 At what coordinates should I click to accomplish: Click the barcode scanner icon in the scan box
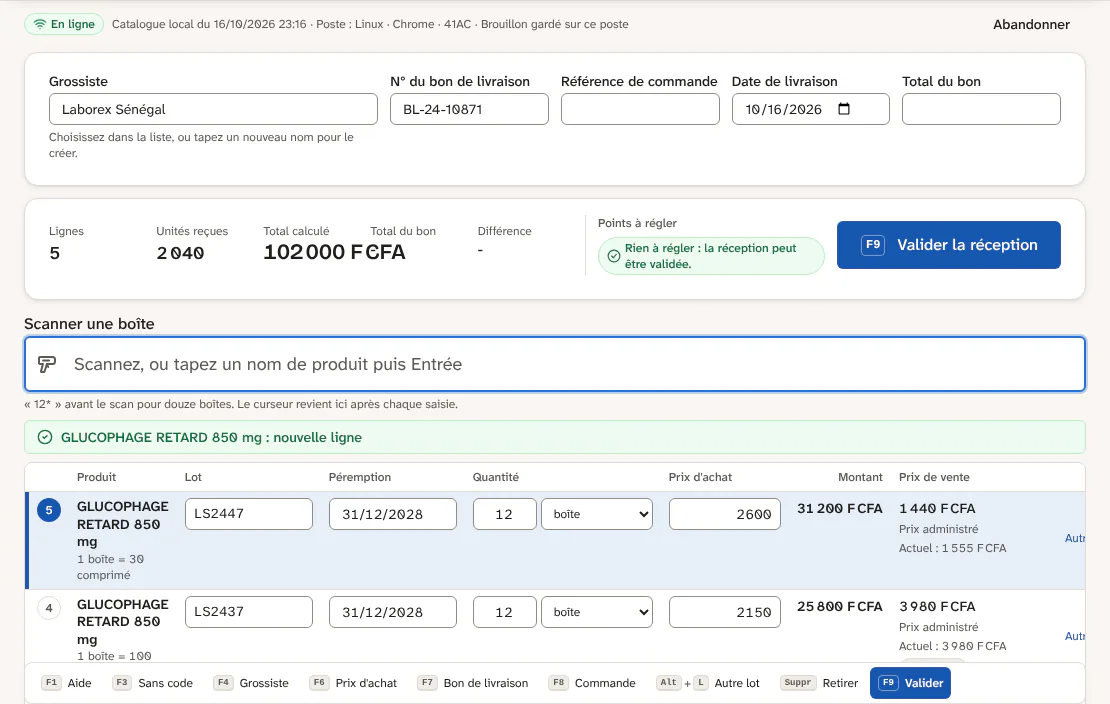(x=47, y=364)
